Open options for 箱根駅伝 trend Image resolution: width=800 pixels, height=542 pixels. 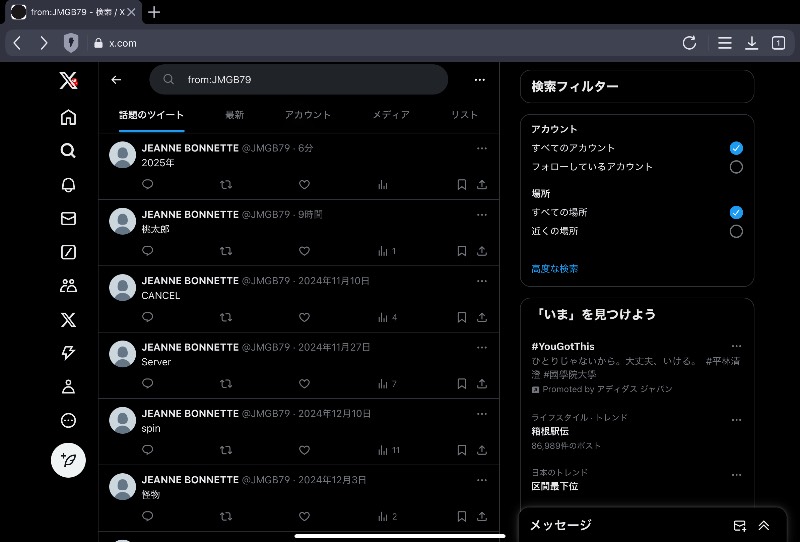736,420
